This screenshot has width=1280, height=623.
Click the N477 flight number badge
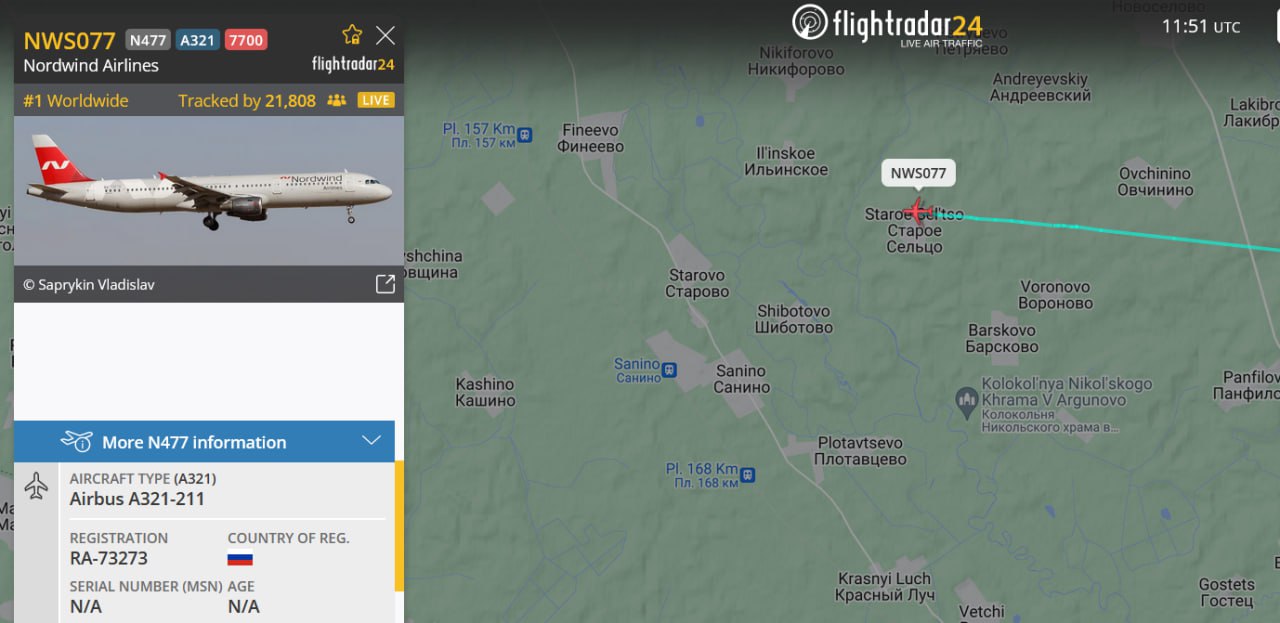point(148,40)
